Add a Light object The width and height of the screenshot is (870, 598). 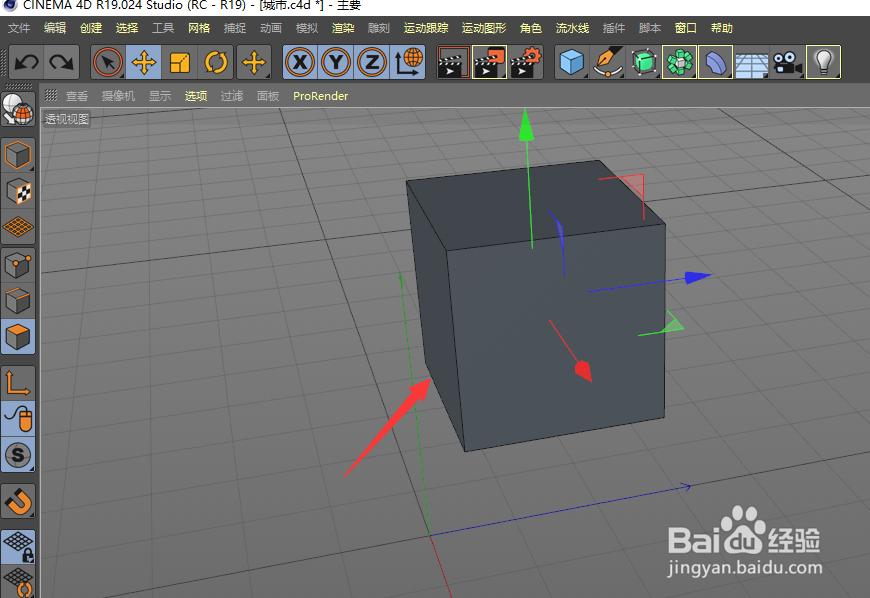pyautogui.click(x=823, y=62)
